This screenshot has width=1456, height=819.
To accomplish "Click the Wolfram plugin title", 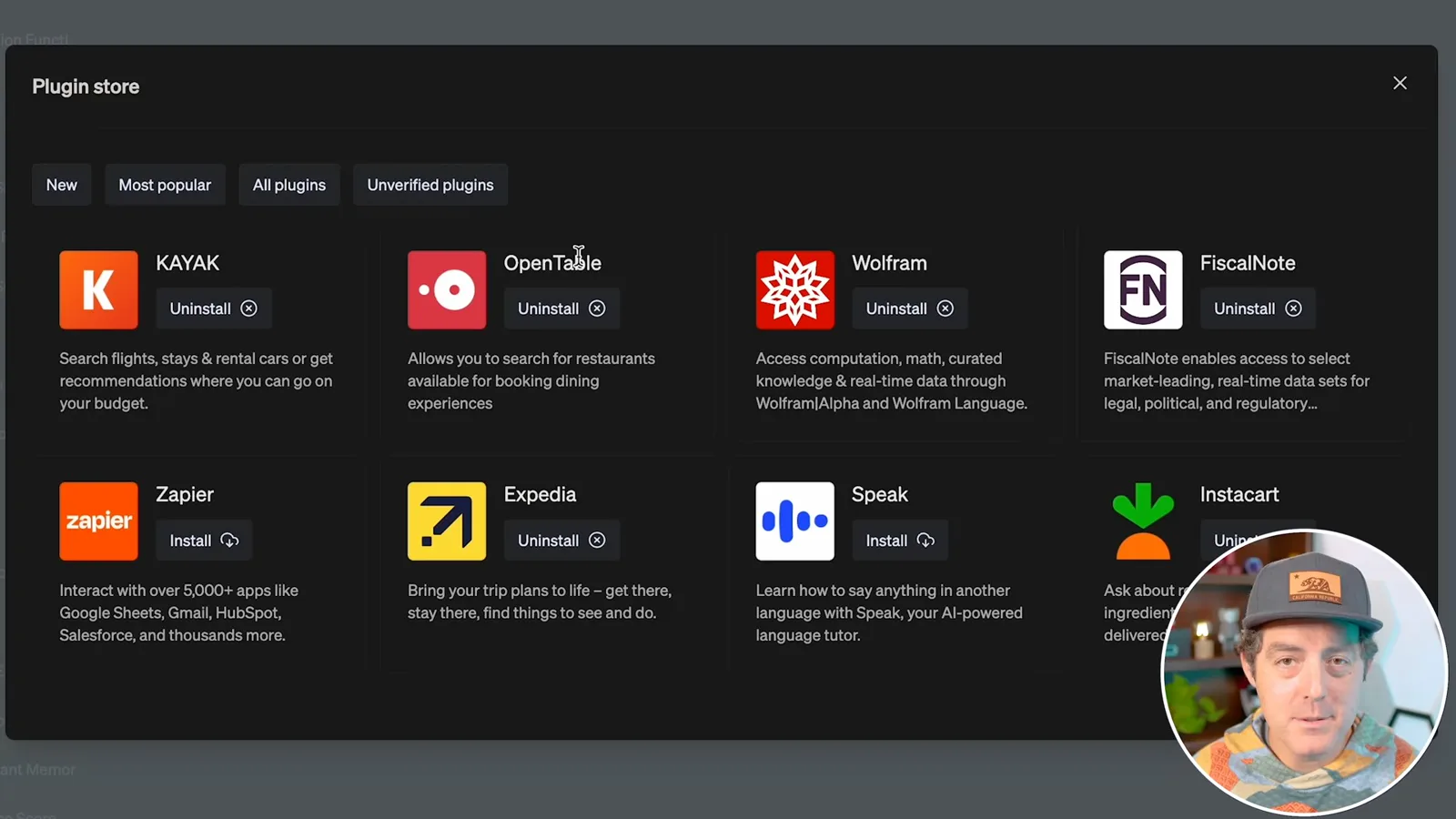I will pos(889,263).
